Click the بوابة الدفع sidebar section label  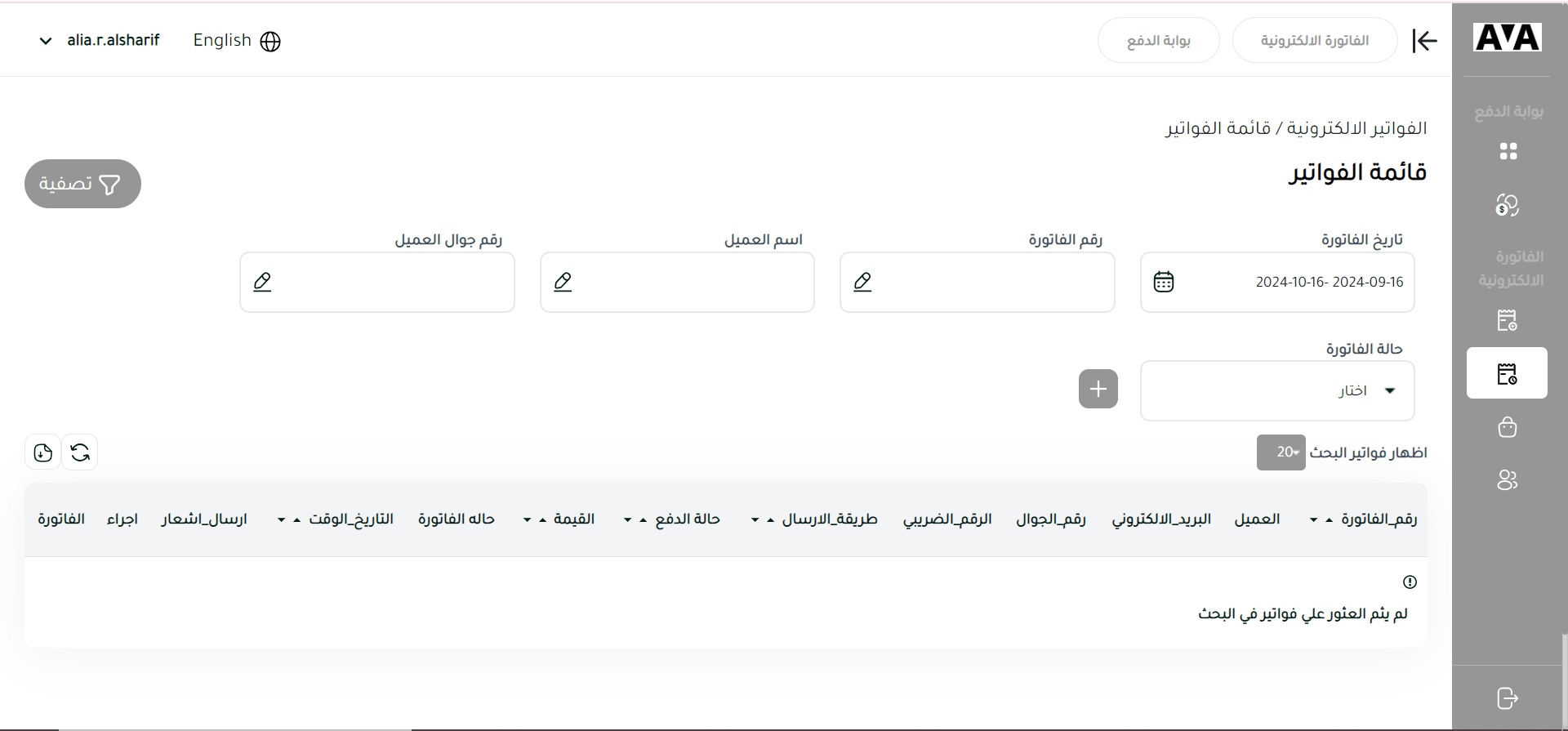(x=1508, y=111)
